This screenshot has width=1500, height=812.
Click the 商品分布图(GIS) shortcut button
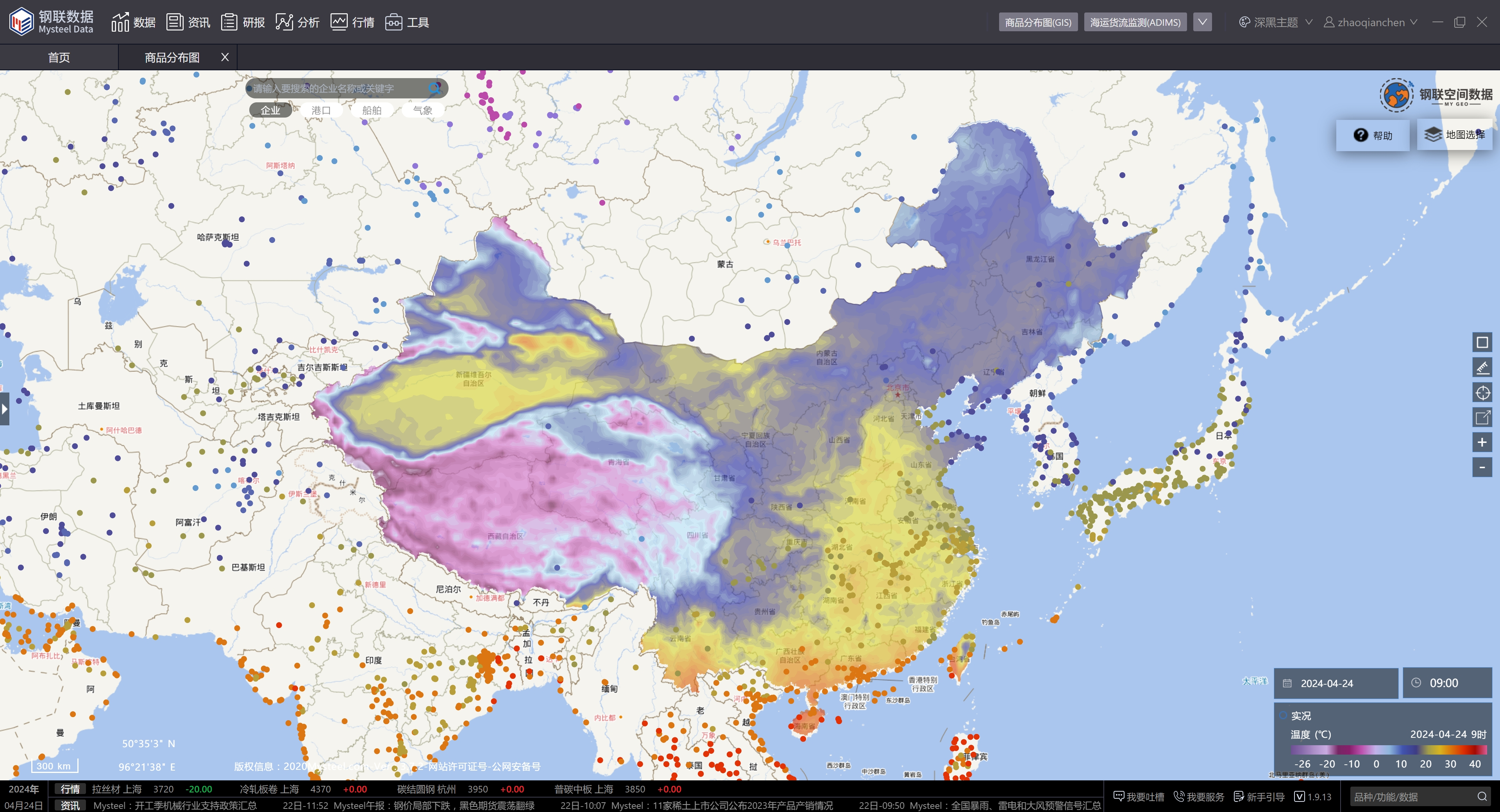tap(1038, 22)
